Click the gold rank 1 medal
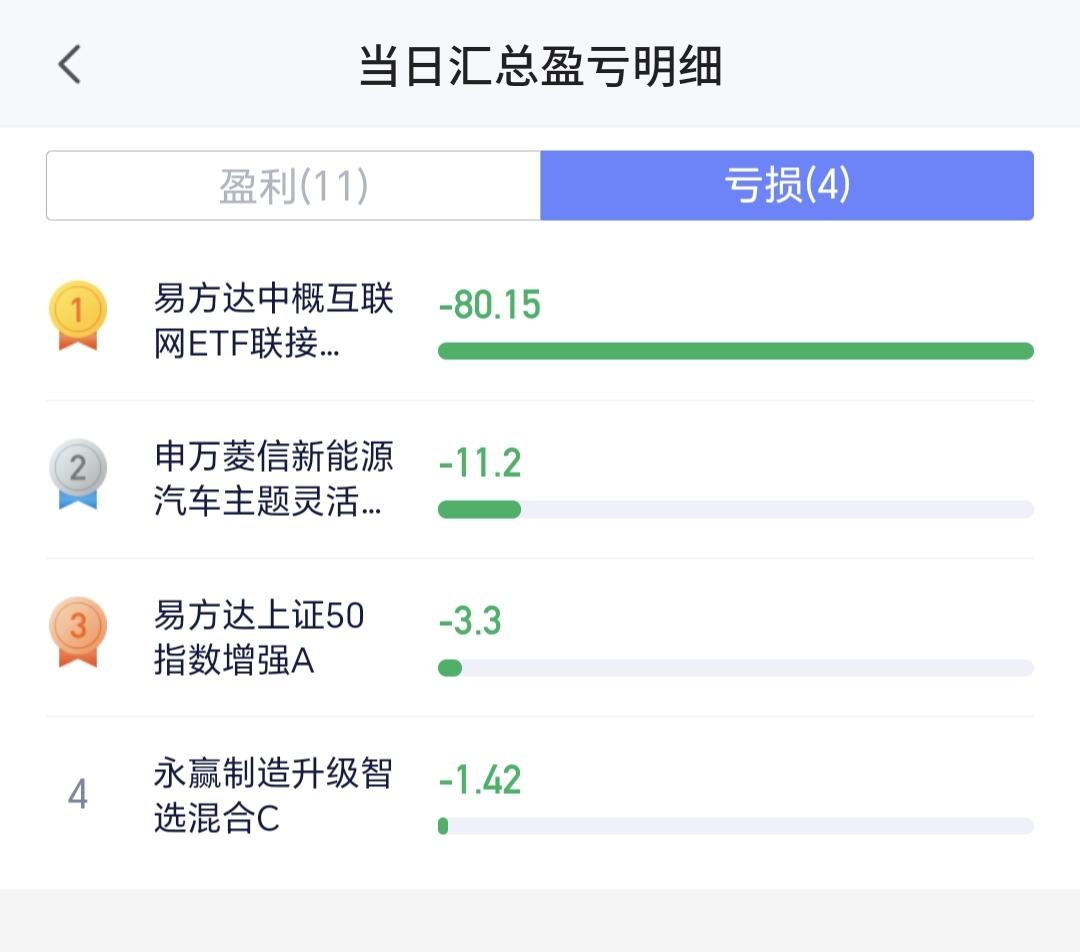This screenshot has height=952, width=1080. tap(77, 315)
